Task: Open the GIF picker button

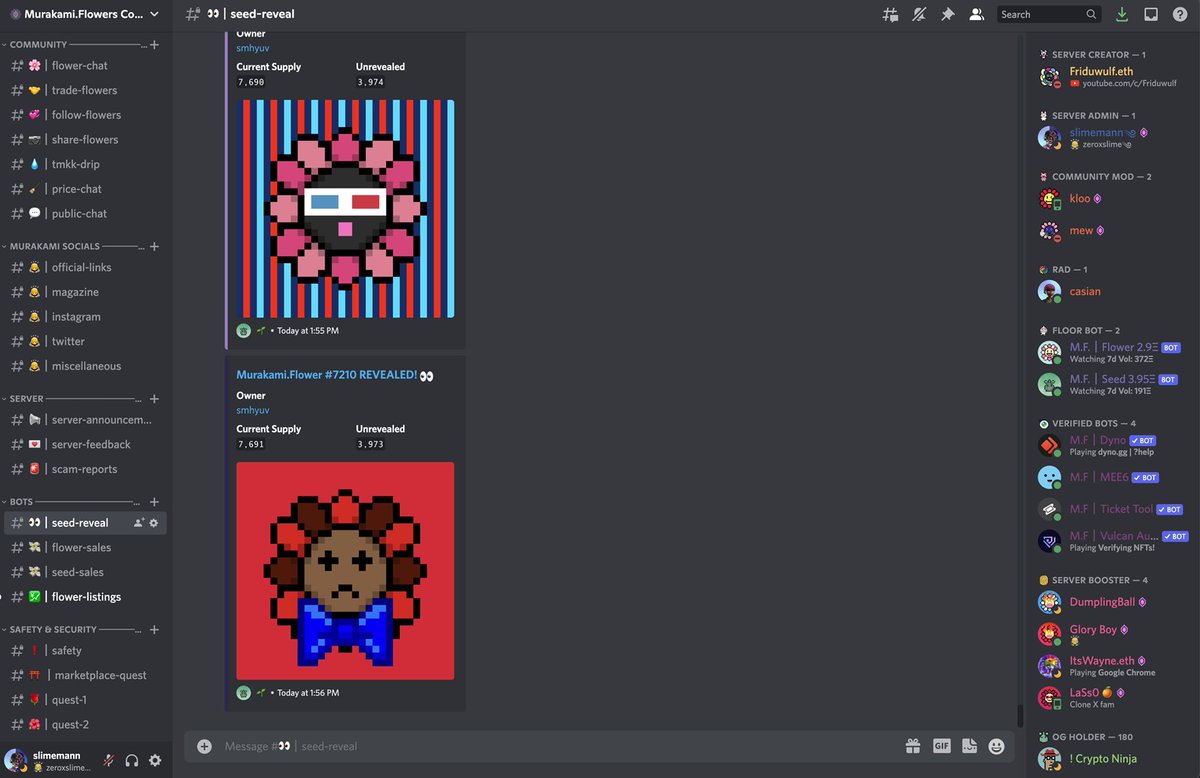Action: (x=941, y=746)
